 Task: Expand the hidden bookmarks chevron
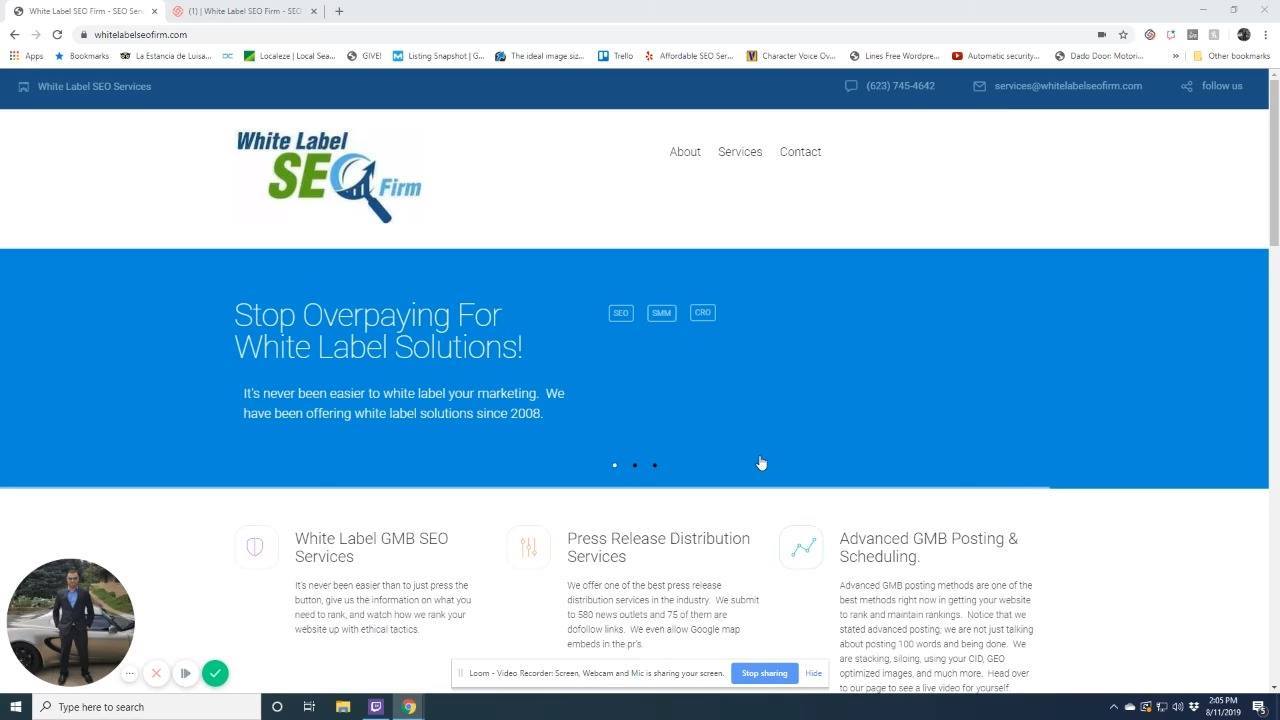click(1175, 56)
